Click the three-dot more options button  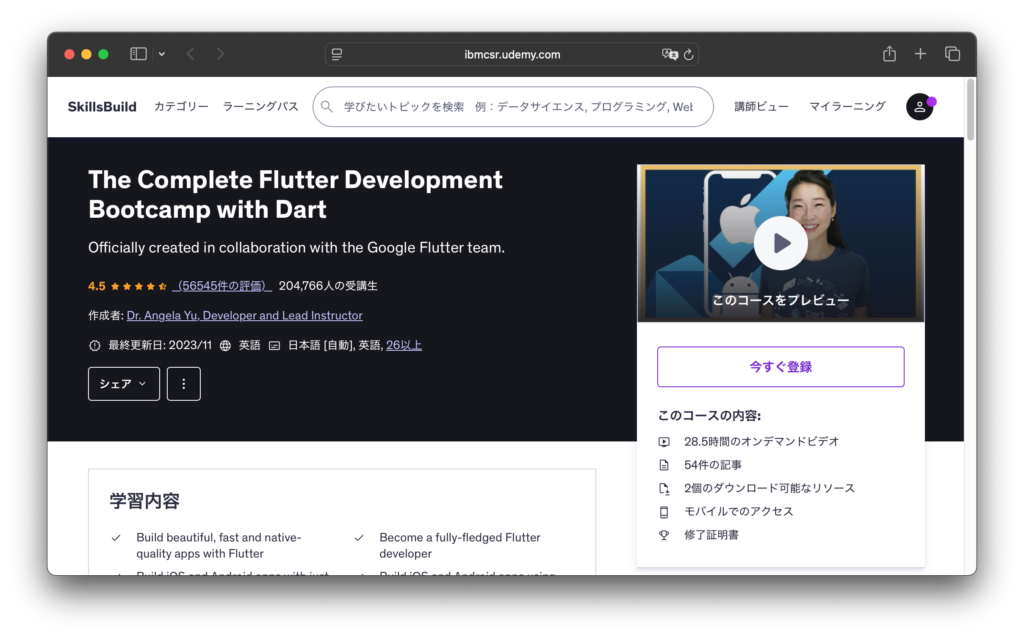pos(184,384)
